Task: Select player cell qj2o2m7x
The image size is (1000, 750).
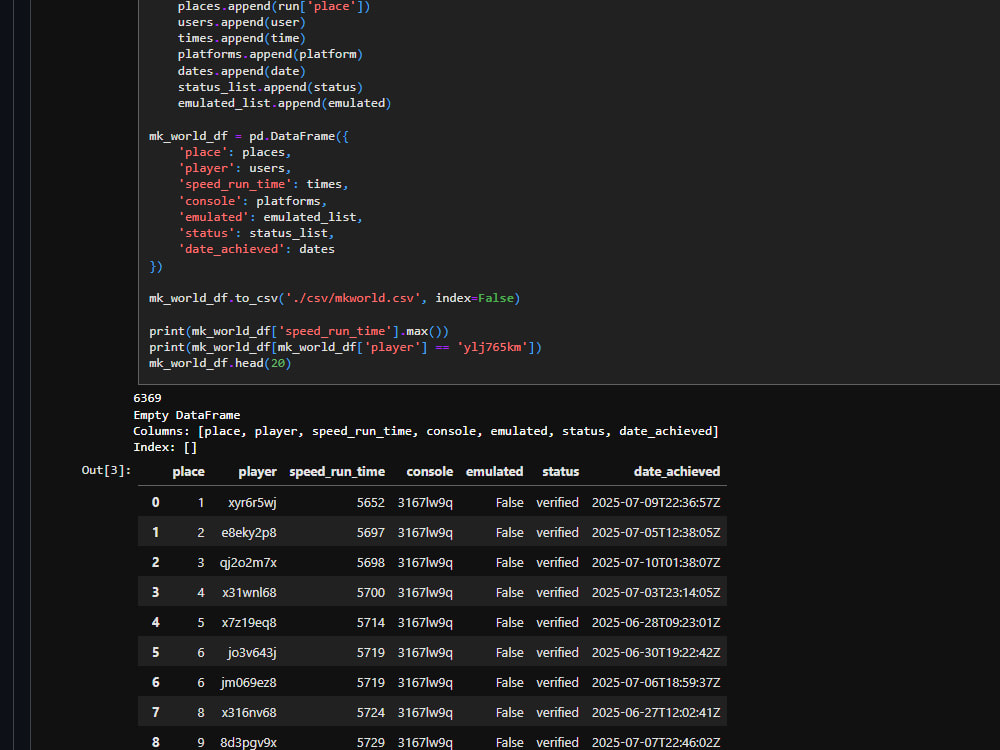Action: pyautogui.click(x=248, y=562)
